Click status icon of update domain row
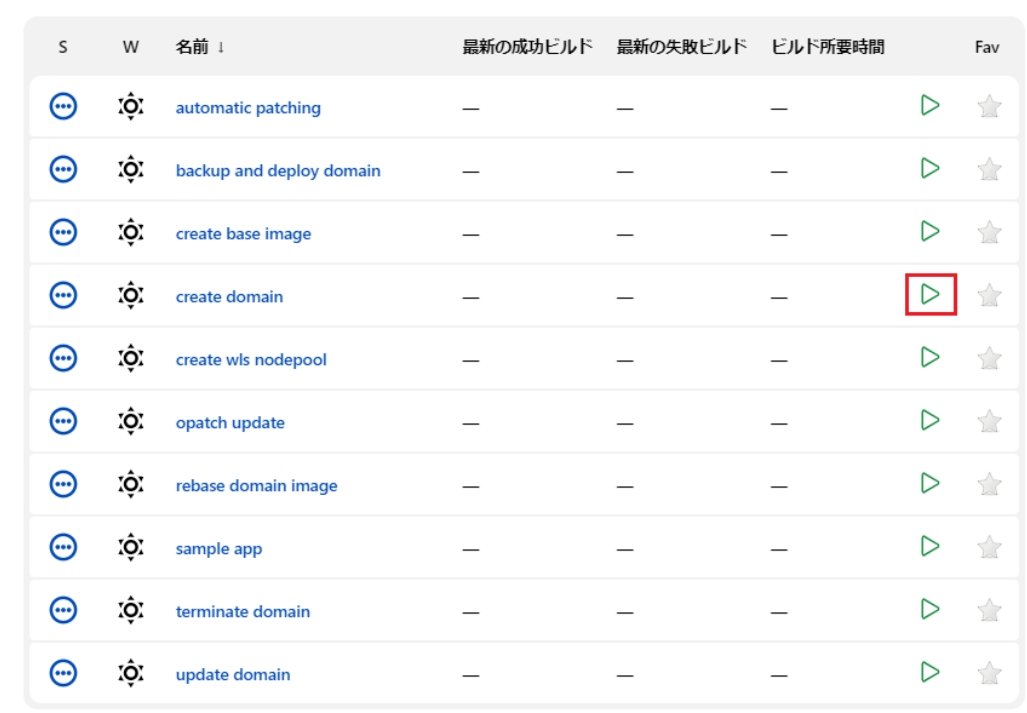The height and width of the screenshot is (713, 1027). point(63,674)
